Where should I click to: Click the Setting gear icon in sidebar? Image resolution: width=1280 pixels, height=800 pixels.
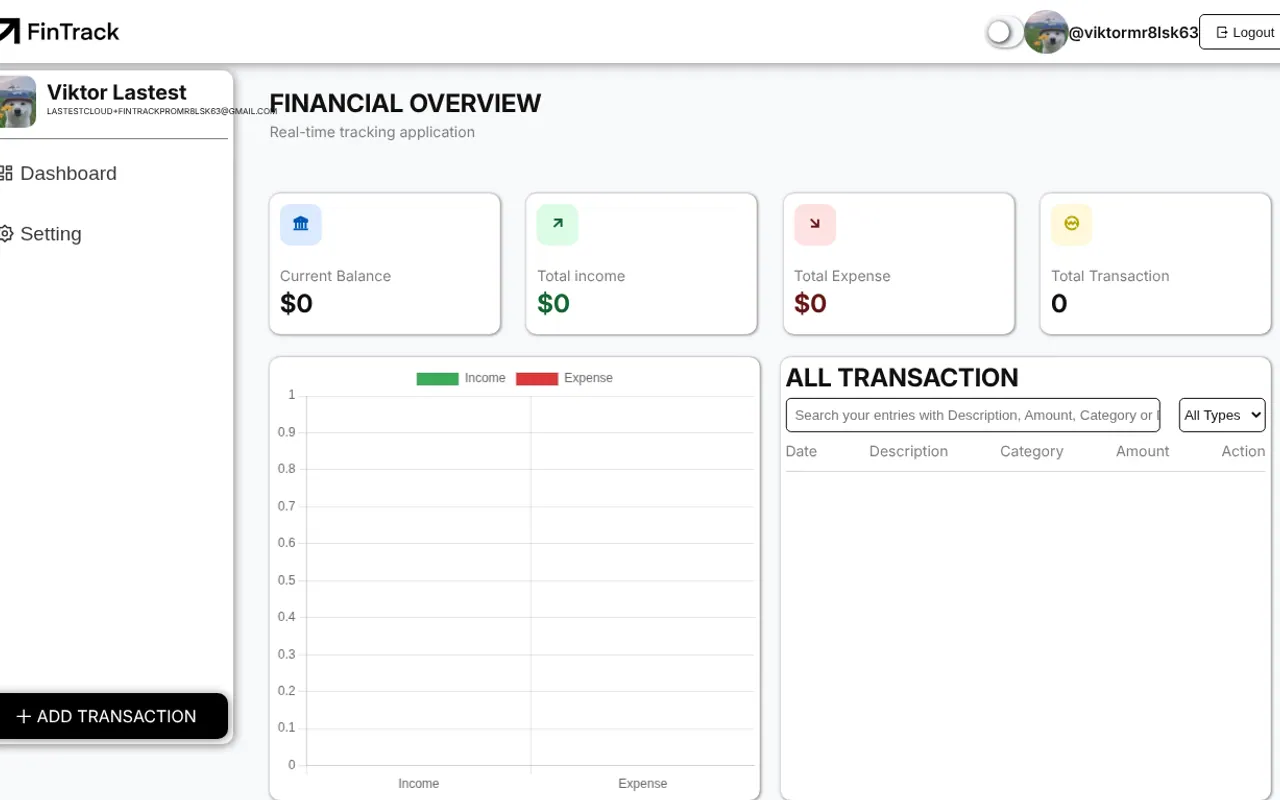[x=6, y=234]
